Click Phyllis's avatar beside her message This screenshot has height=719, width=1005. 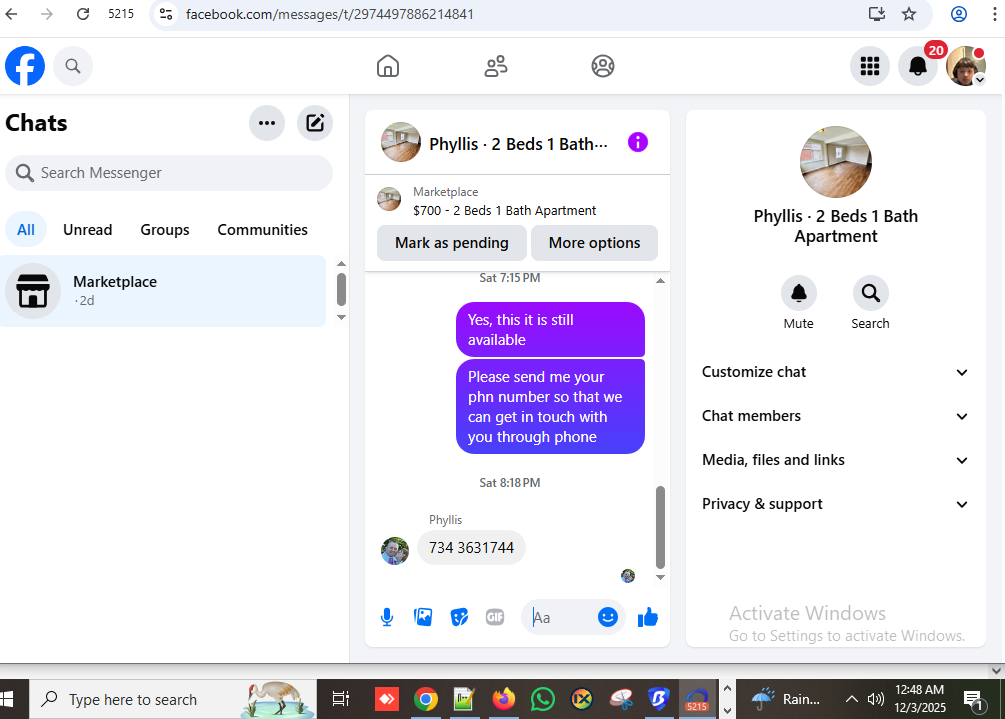tap(395, 551)
